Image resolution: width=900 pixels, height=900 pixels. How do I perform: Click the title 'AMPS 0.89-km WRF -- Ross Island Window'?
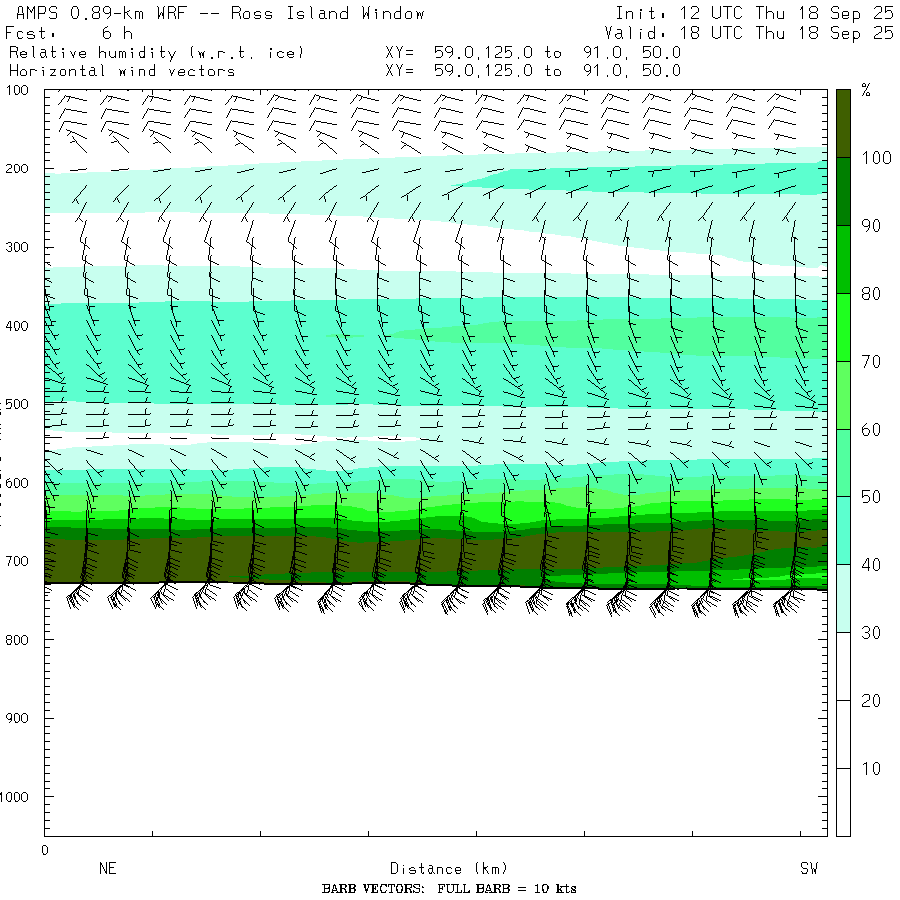tap(220, 13)
